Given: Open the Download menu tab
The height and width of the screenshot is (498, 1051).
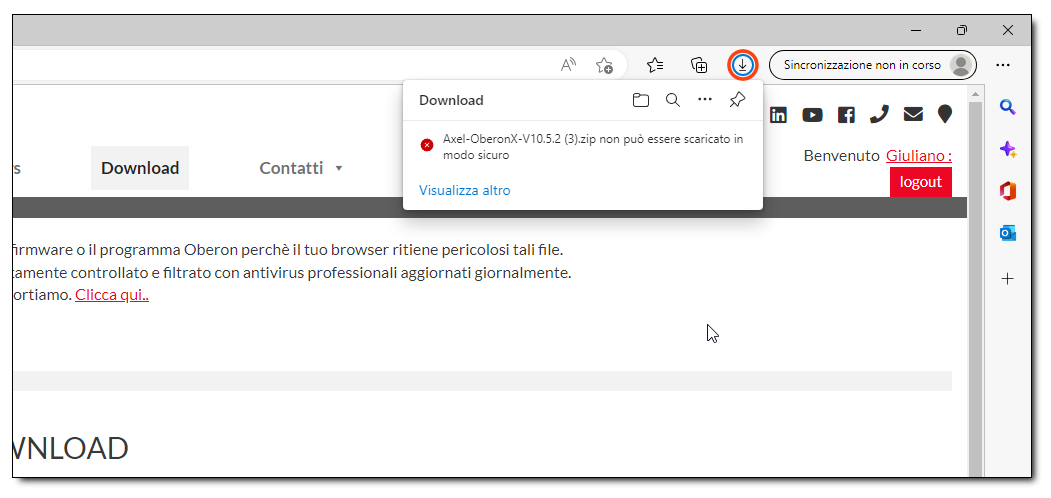Looking at the screenshot, I should tap(140, 168).
